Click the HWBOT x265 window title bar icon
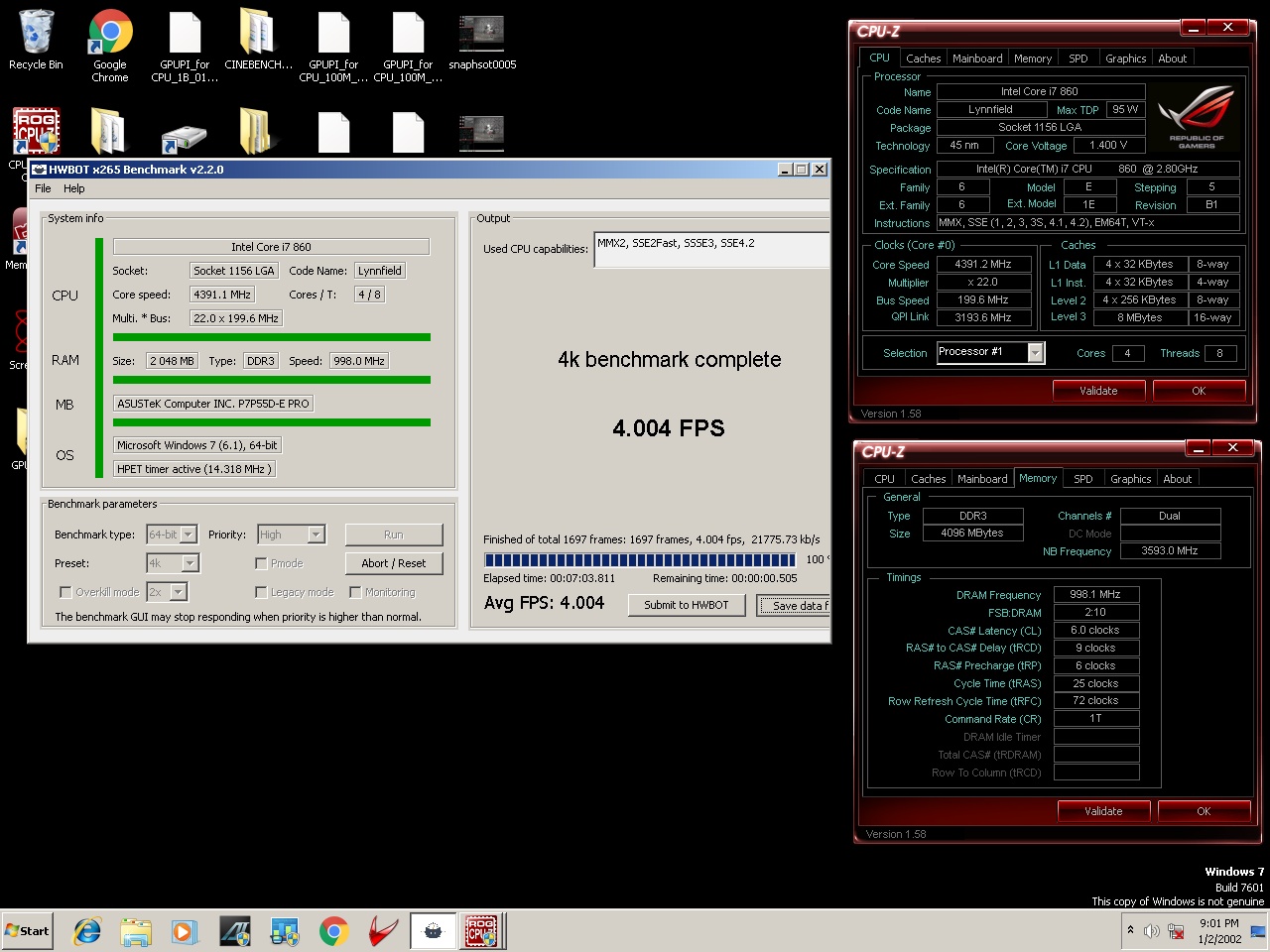The width and height of the screenshot is (1270, 952). [x=41, y=170]
